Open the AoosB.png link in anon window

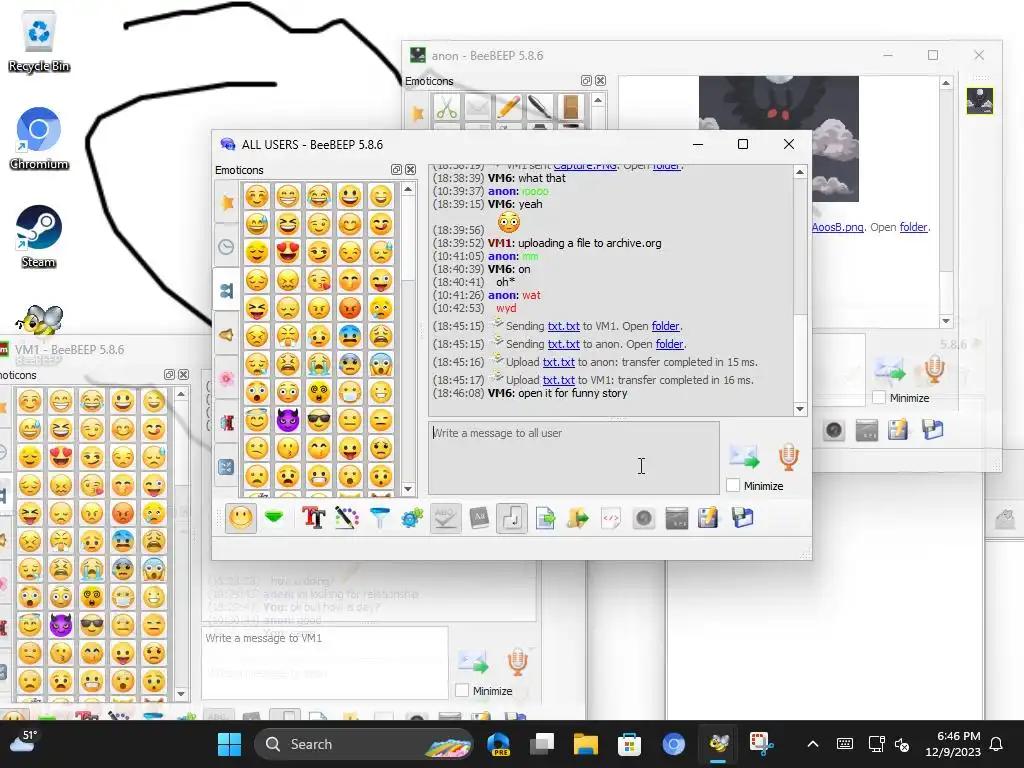point(837,227)
